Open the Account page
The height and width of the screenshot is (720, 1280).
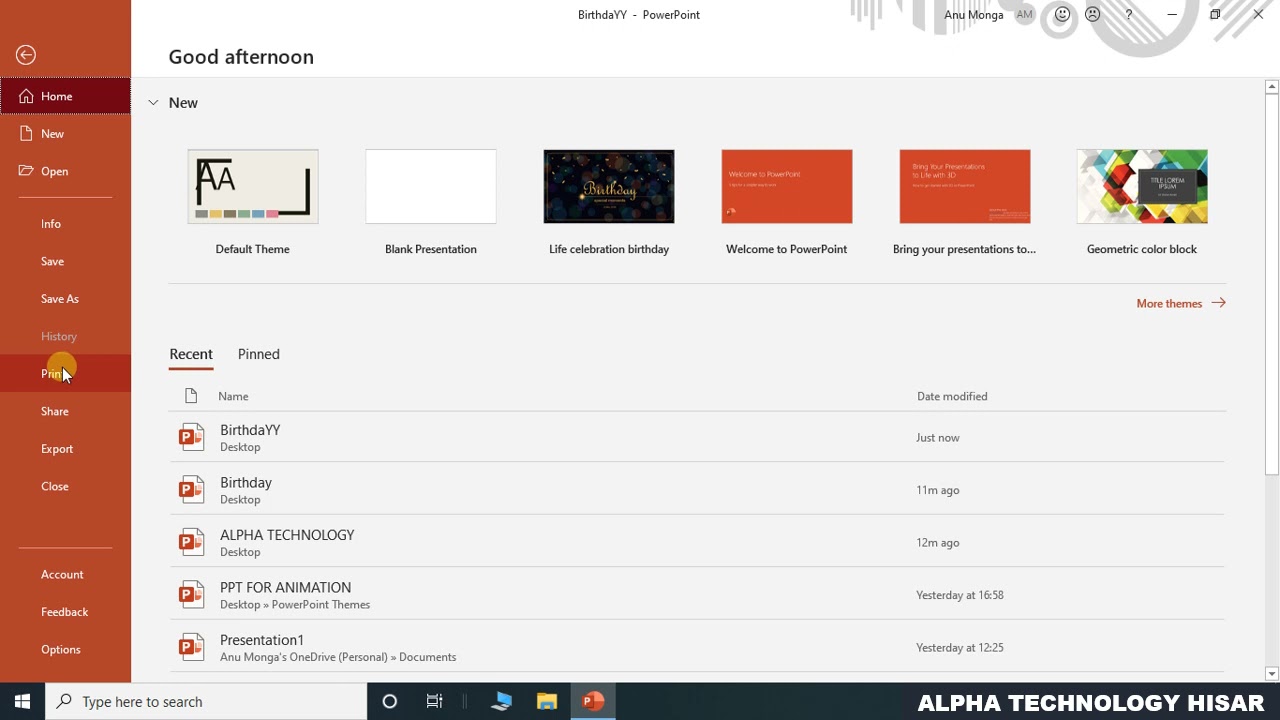[65, 574]
